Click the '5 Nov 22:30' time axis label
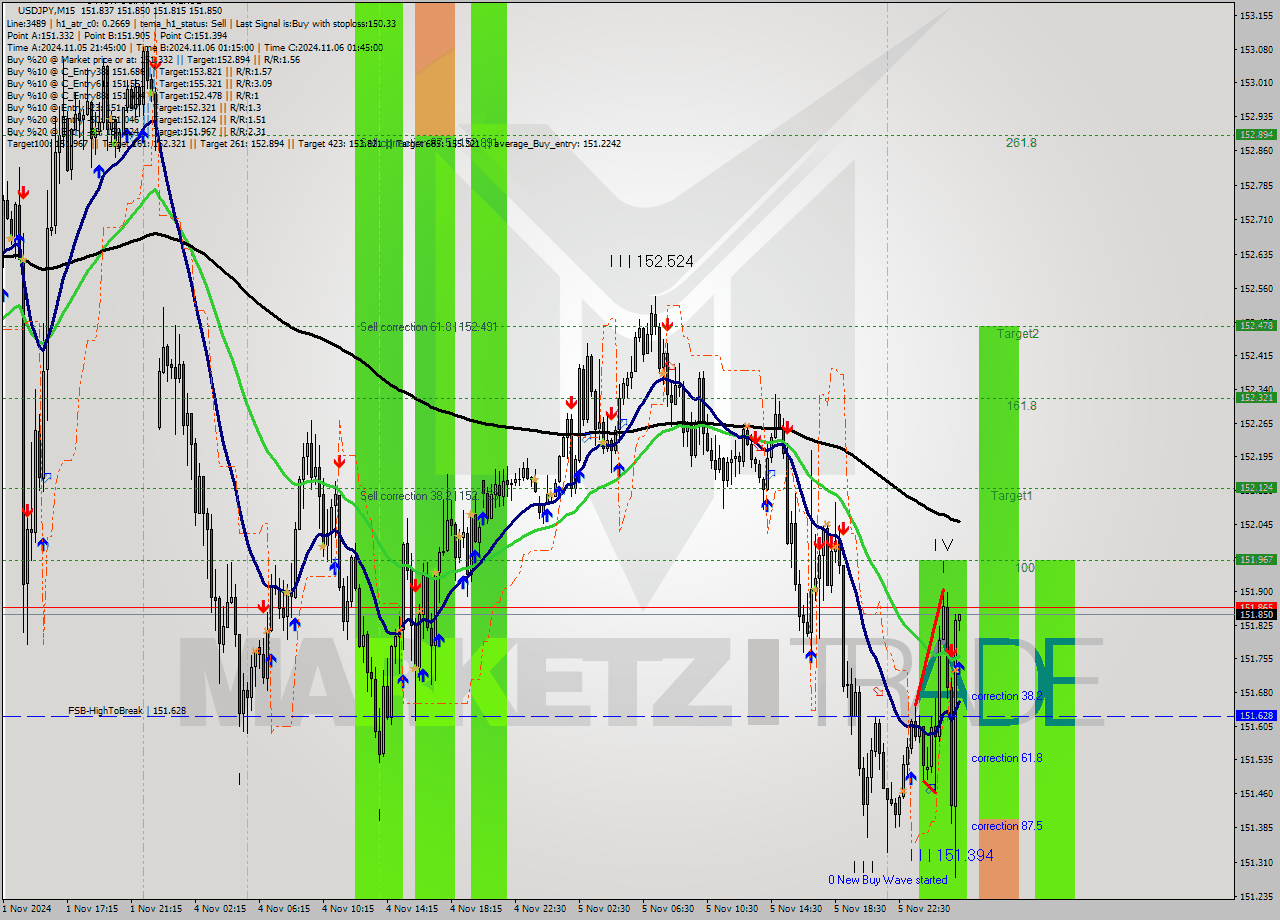The width and height of the screenshot is (1280, 920). (924, 909)
